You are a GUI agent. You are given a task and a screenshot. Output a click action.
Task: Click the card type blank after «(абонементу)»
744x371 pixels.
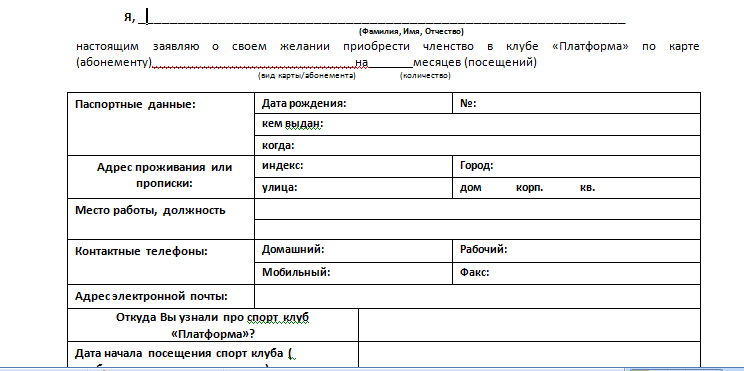pos(253,63)
